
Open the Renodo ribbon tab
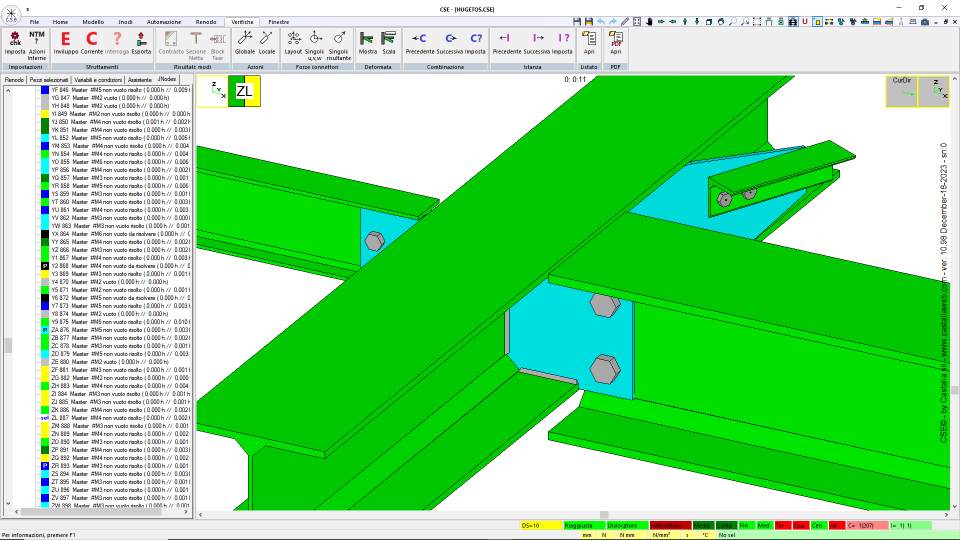click(206, 22)
